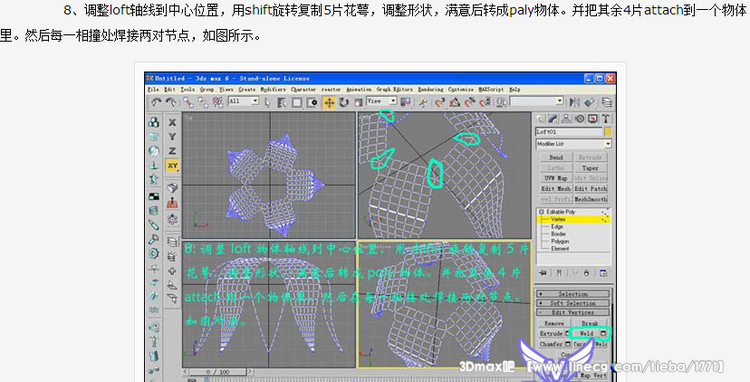The image size is (750, 382).
Task: Toggle Window/Crossing selection mode
Action: [x=312, y=102]
